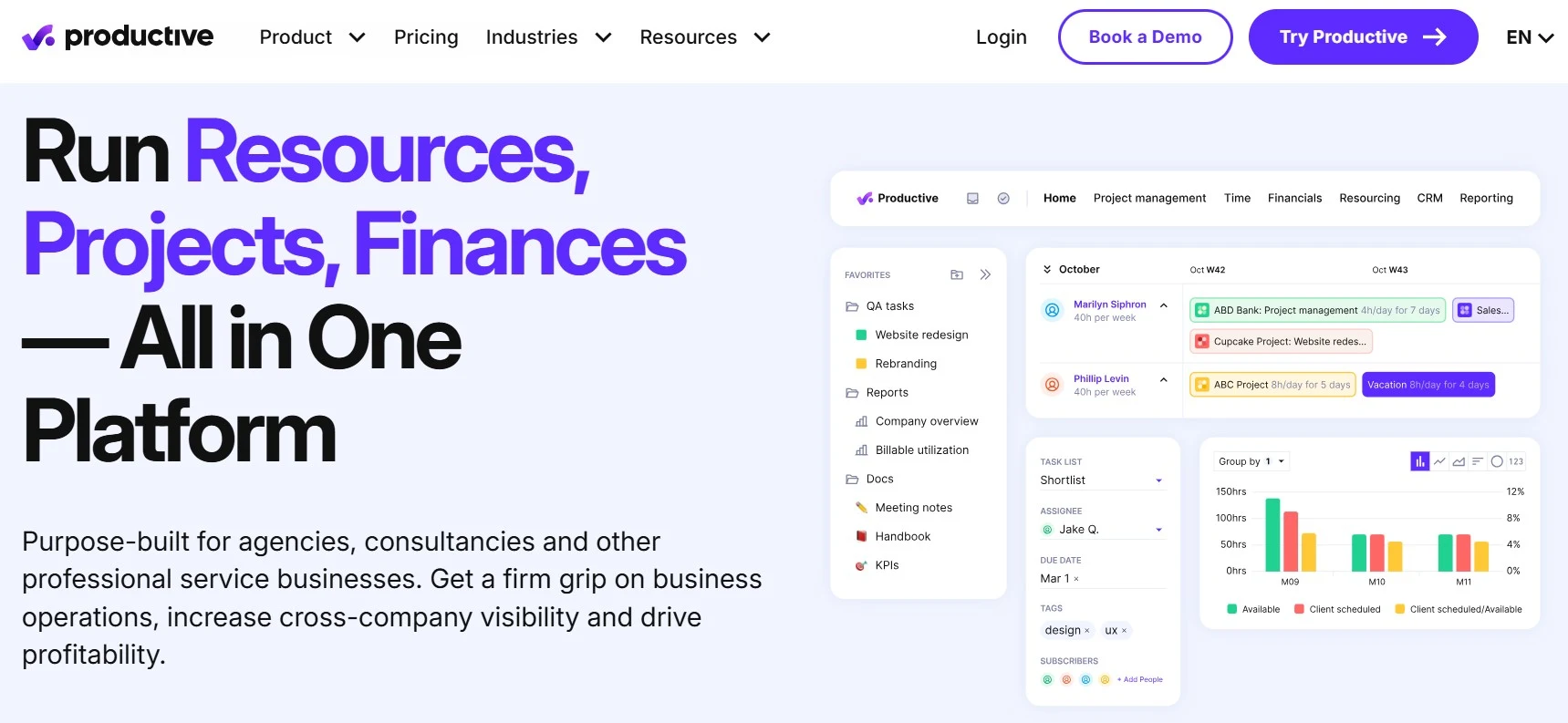
Task: Click the Available green legend swatch
Action: point(1232,610)
